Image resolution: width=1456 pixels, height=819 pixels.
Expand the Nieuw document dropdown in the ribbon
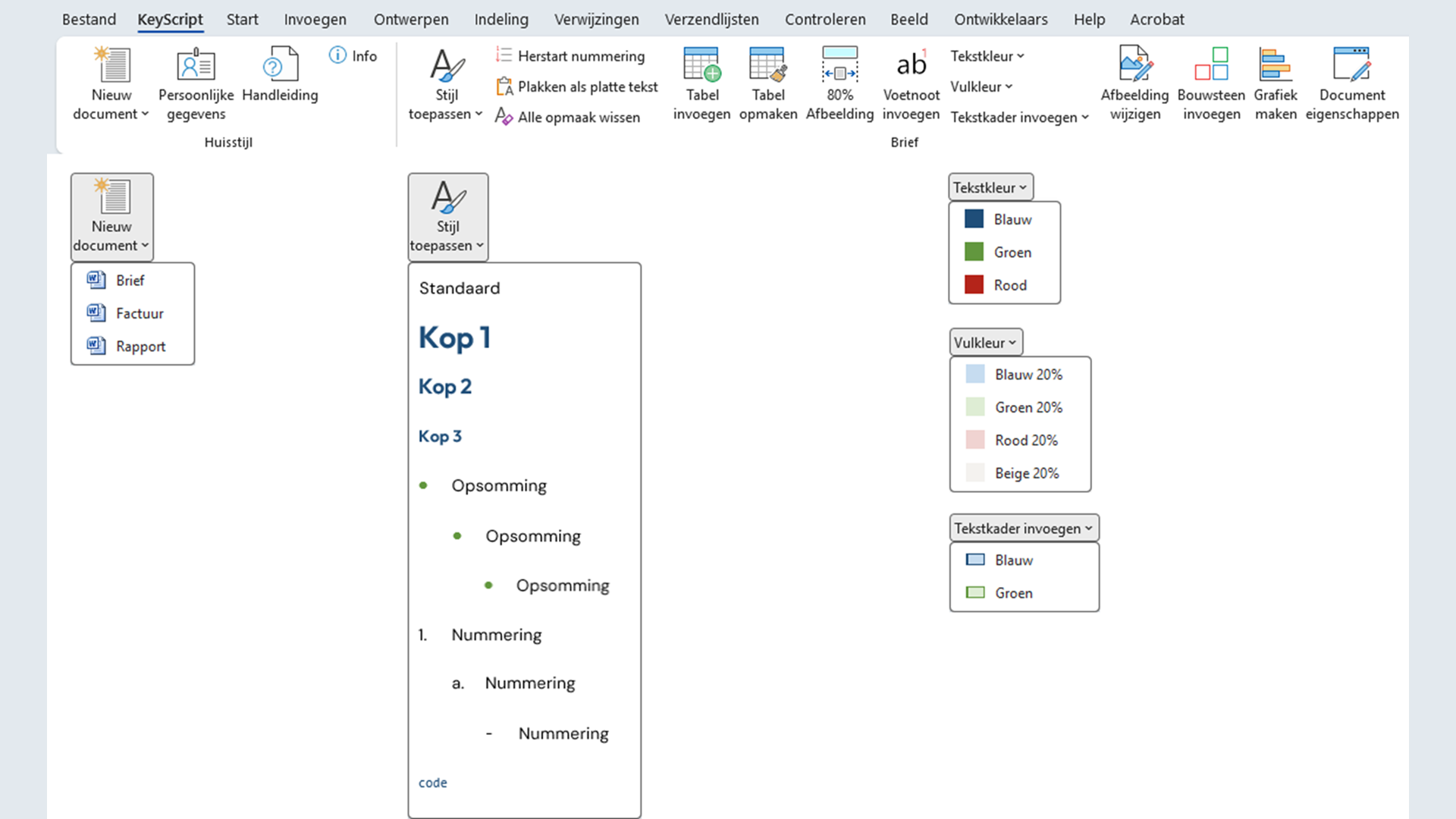111,83
